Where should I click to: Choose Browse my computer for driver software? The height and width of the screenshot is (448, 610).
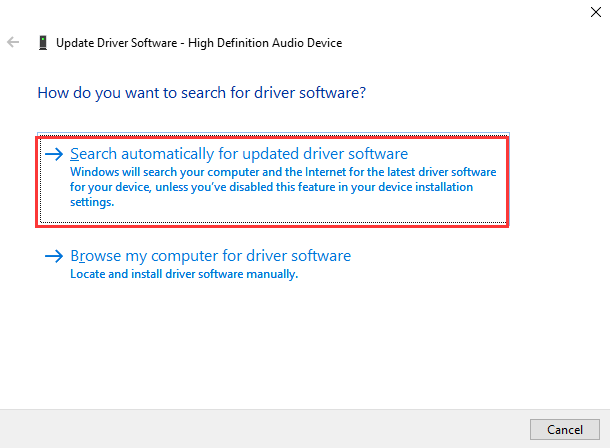coord(210,256)
